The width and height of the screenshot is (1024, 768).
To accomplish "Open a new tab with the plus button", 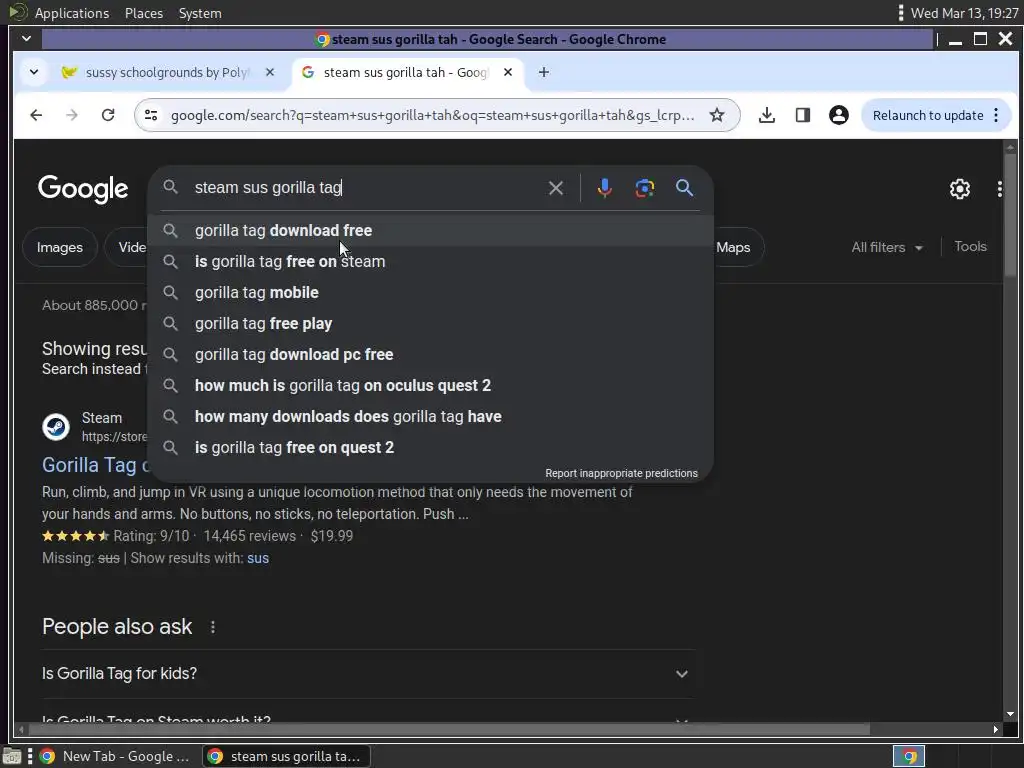I will (543, 72).
